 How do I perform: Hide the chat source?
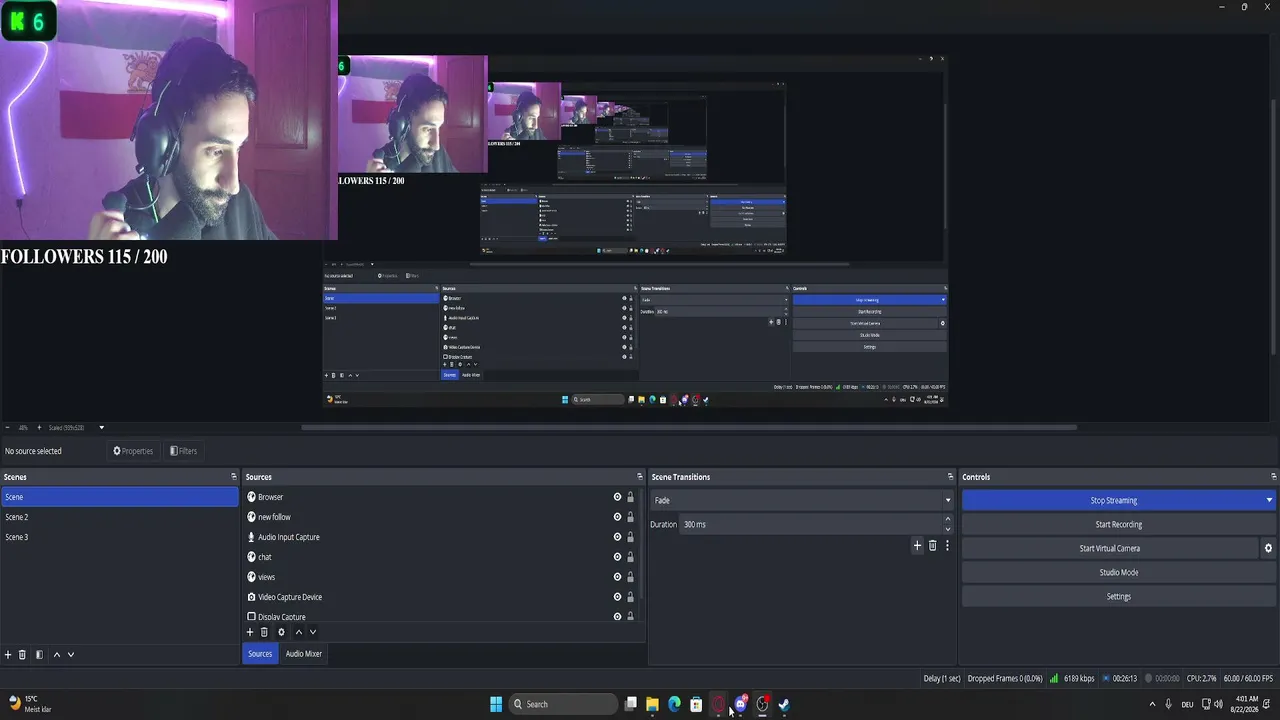click(x=617, y=557)
